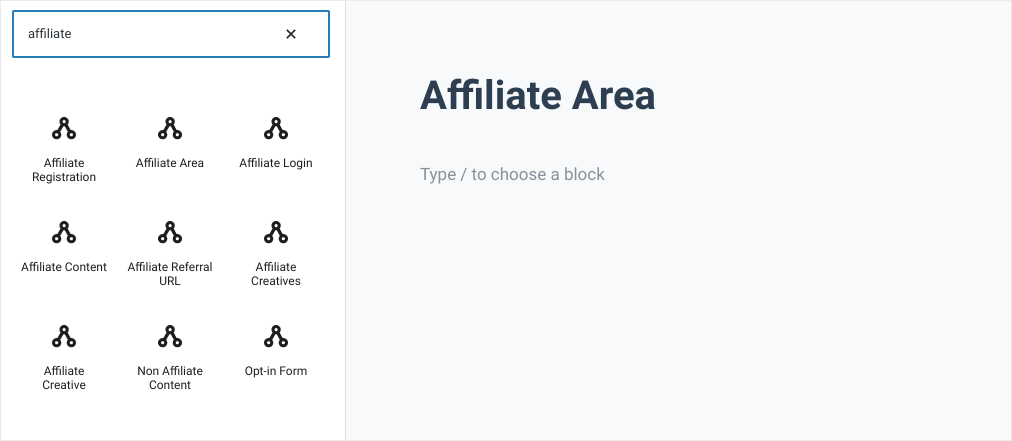
Task: Click the 'Affiliate Area' page title heading
Action: (538, 96)
